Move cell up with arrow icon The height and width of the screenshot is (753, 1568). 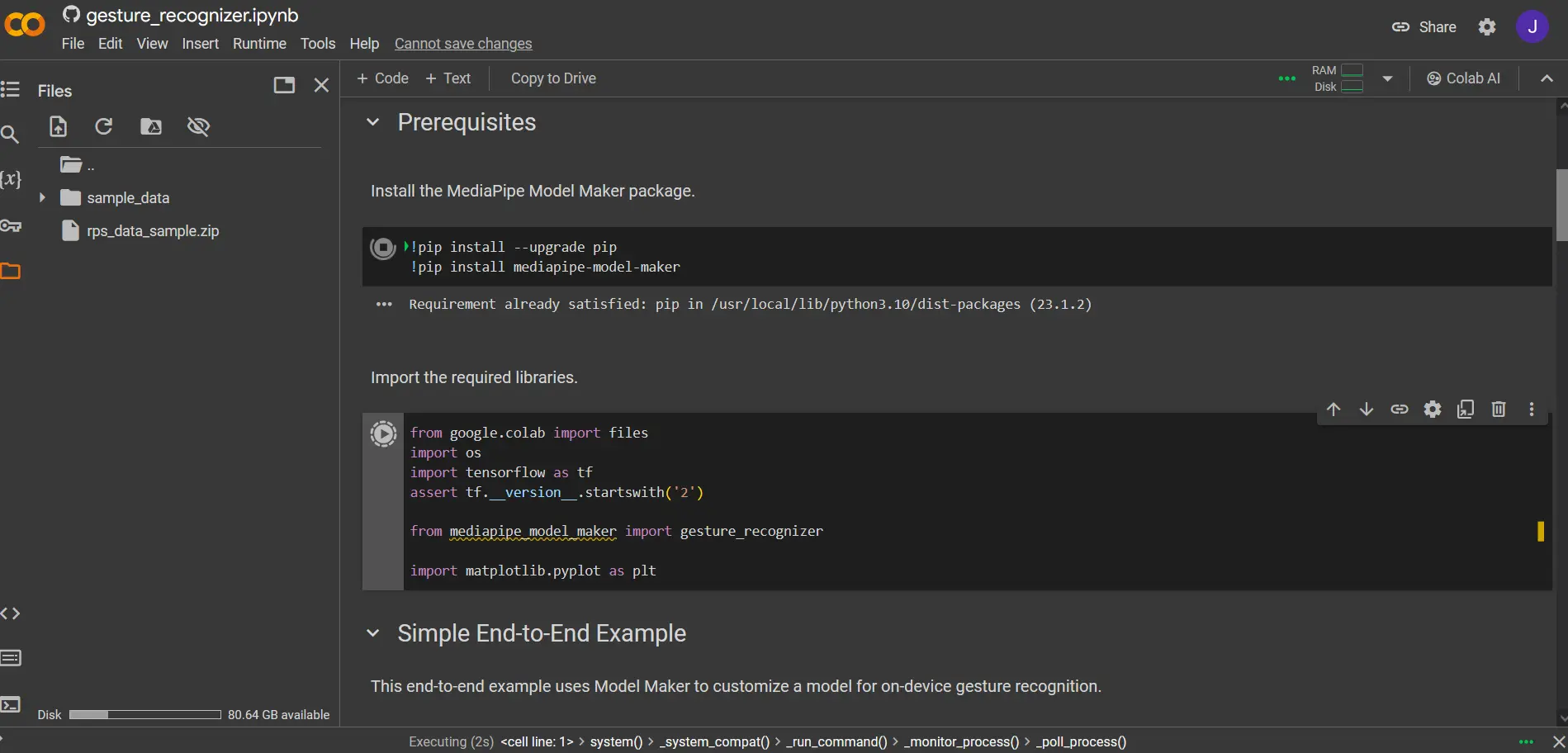tap(1334, 410)
